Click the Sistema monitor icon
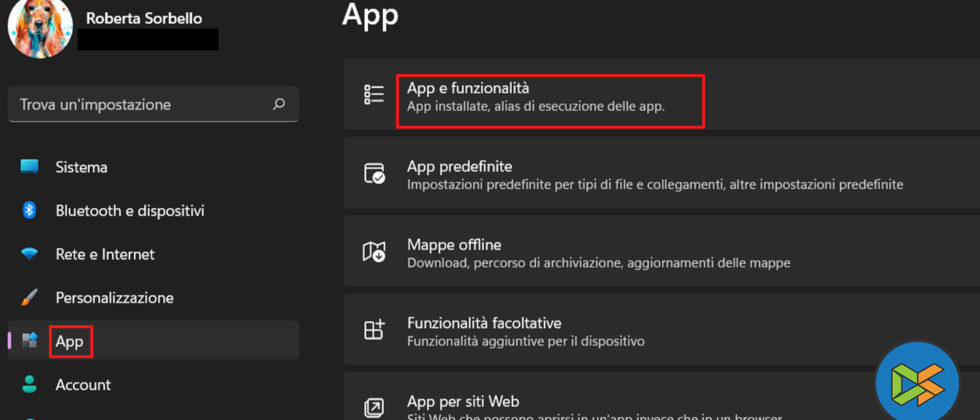This screenshot has width=980, height=420. 29,167
